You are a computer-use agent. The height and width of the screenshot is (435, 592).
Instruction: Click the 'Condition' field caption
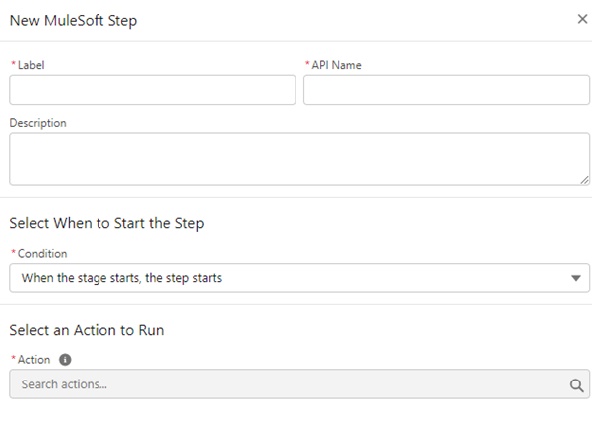coord(42,253)
